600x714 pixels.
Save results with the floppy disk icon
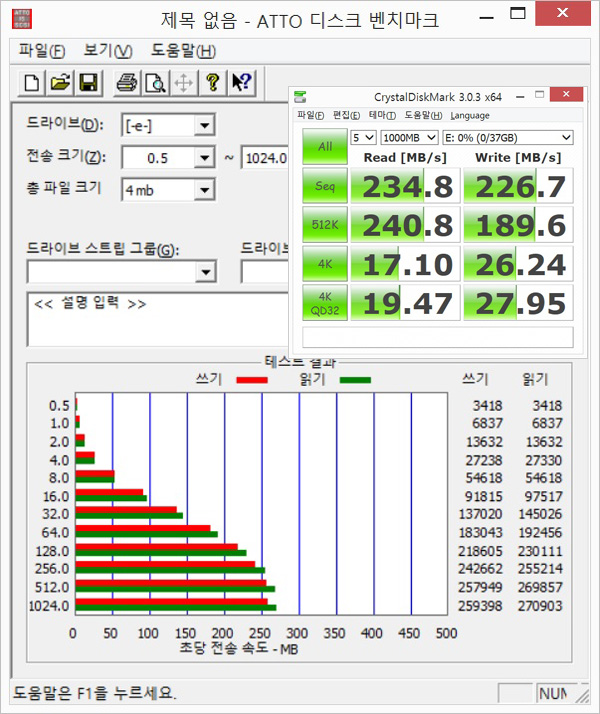[88, 83]
